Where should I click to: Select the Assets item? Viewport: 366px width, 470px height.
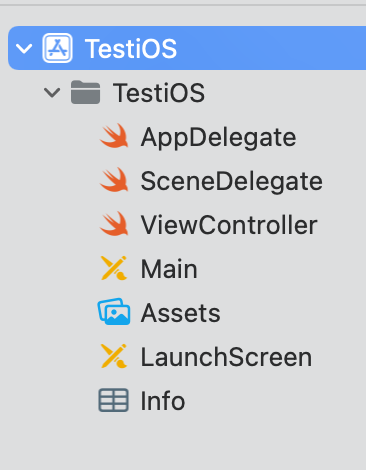point(180,313)
